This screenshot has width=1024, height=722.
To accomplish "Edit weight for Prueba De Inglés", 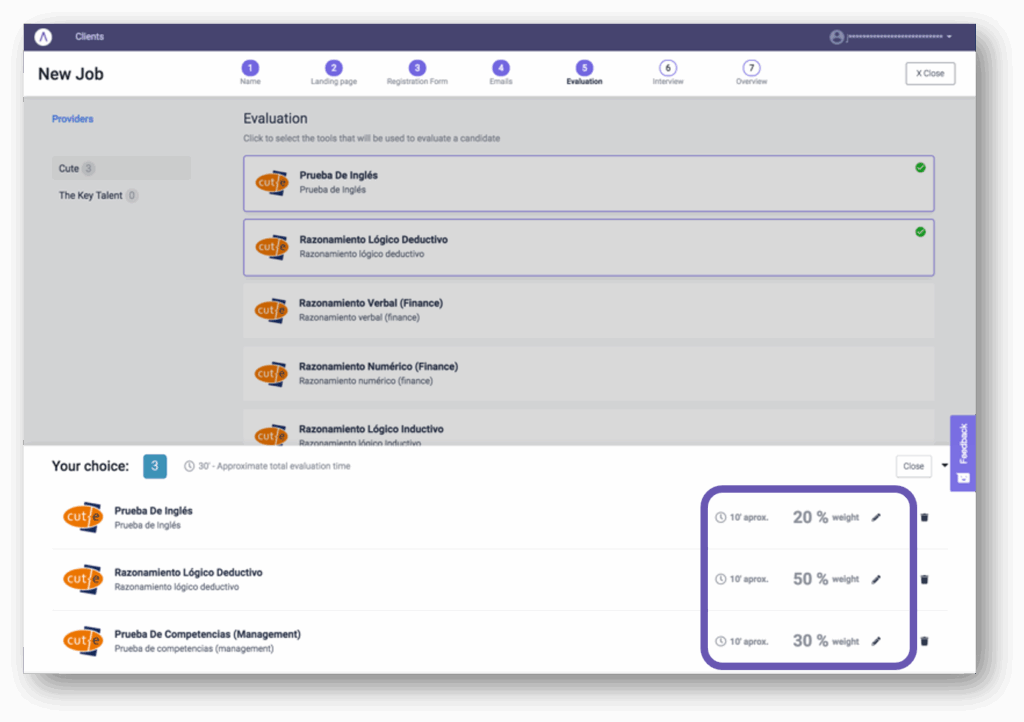I will 876,517.
